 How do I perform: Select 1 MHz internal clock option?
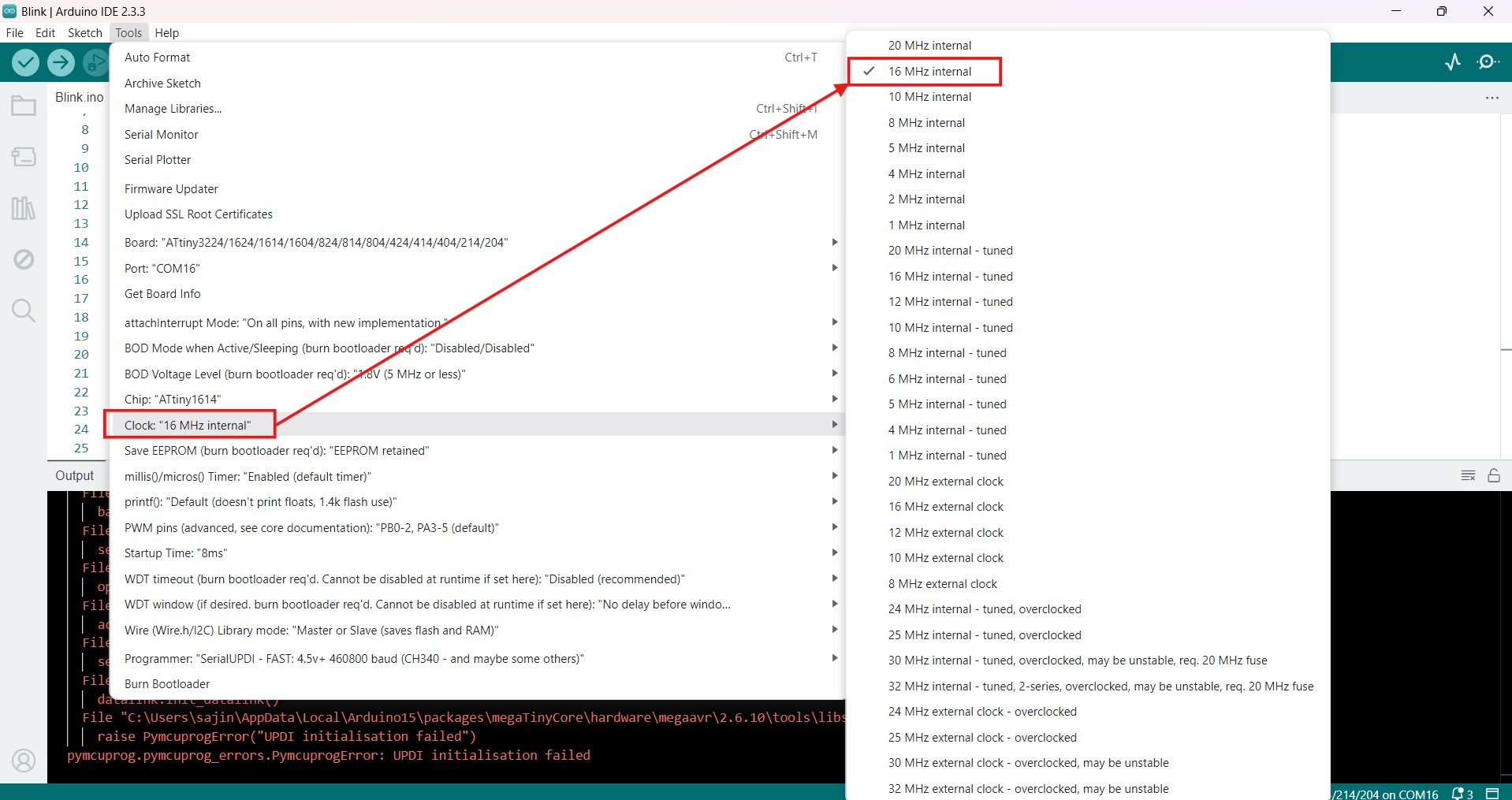[x=1088, y=225]
